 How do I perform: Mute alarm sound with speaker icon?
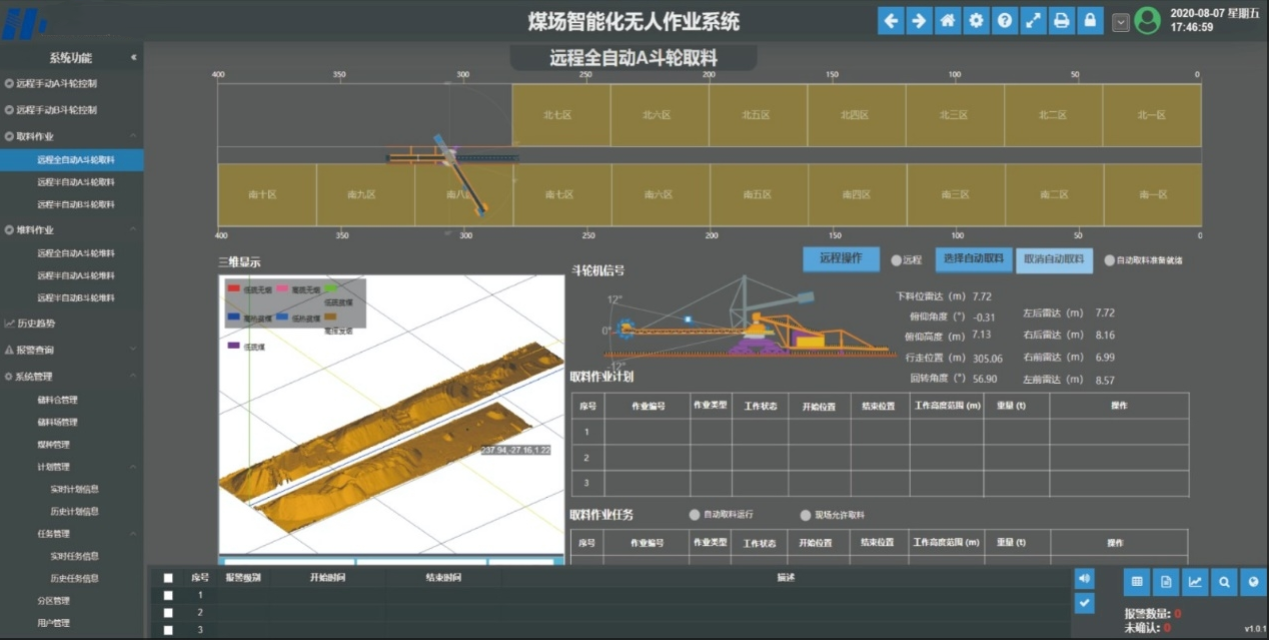1084,579
